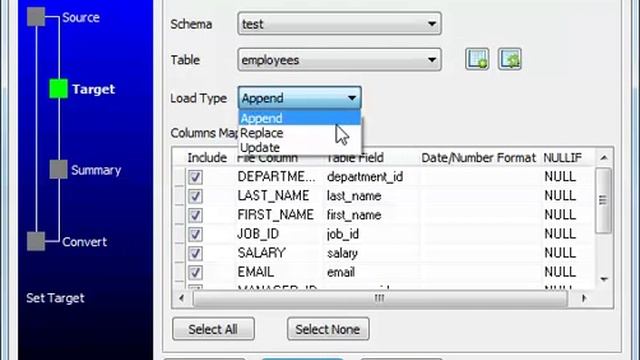This screenshot has height=360, width=640.
Task: Click the second table icon beside employees dropdown
Action: pyautogui.click(x=510, y=59)
